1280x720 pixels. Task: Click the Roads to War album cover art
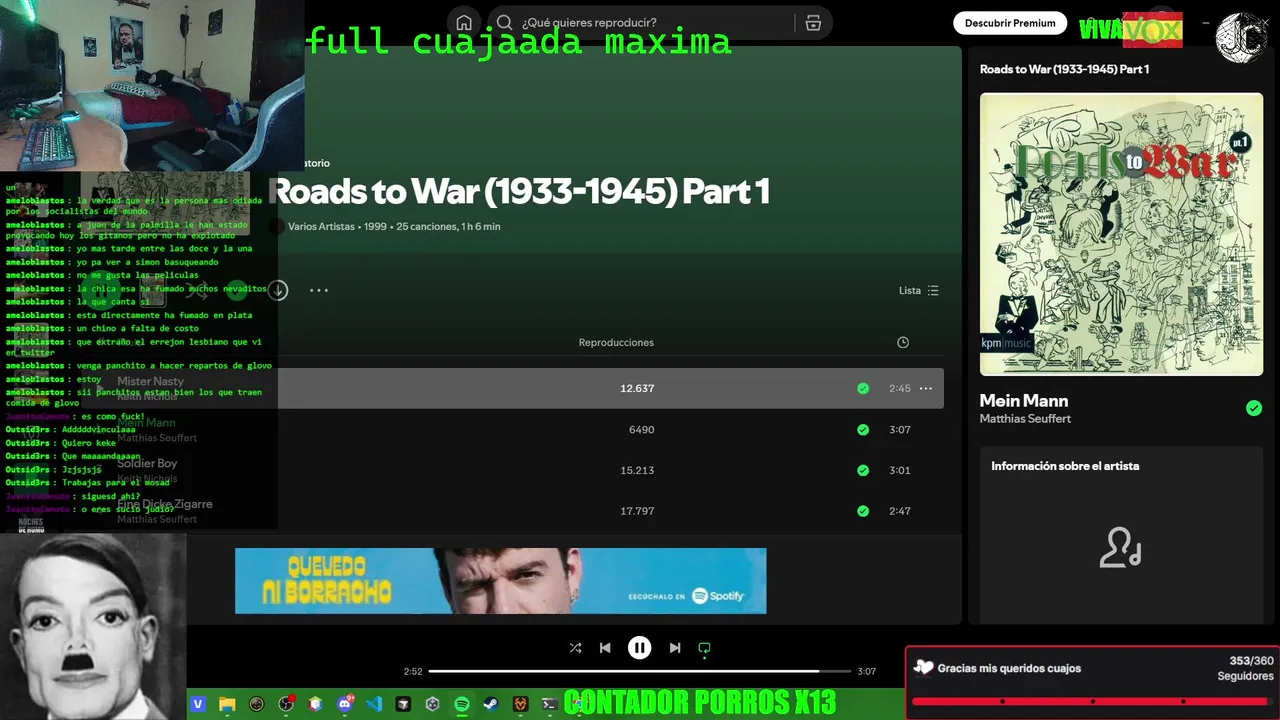pyautogui.click(x=1121, y=234)
